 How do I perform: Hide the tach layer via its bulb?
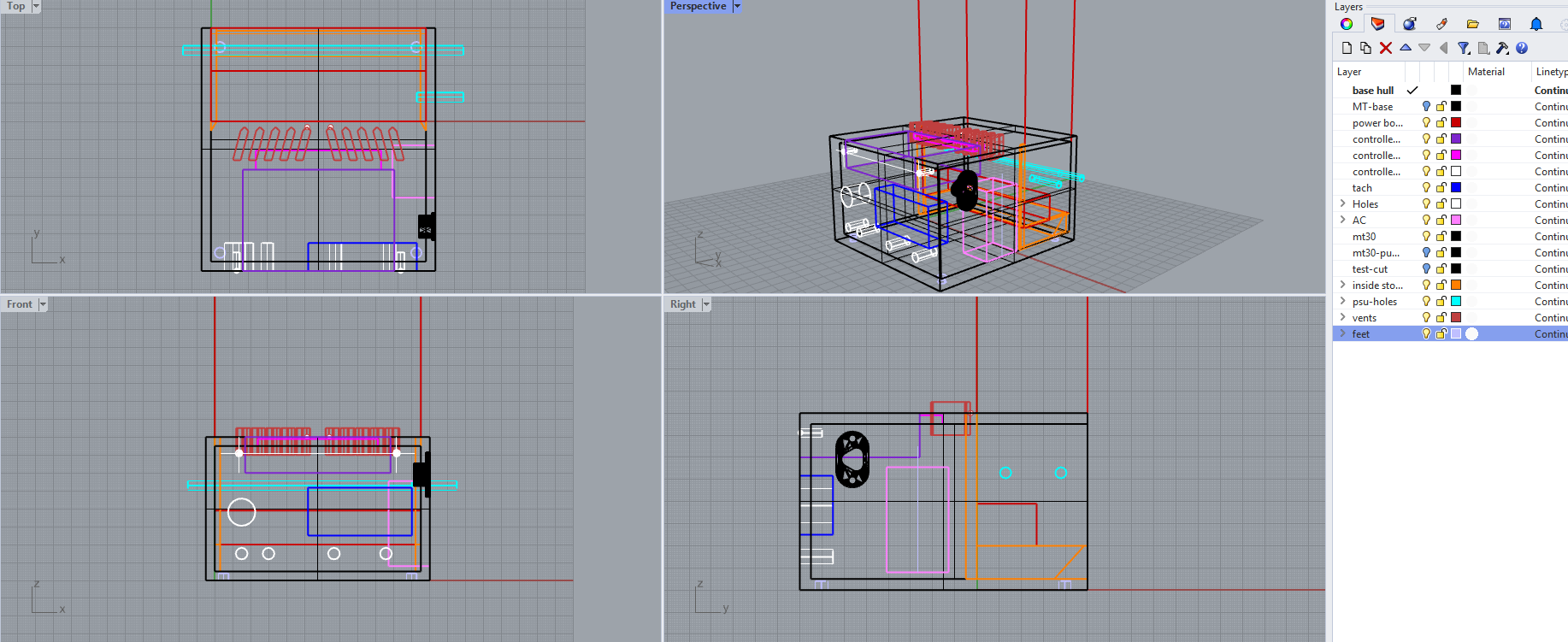[x=1426, y=188]
